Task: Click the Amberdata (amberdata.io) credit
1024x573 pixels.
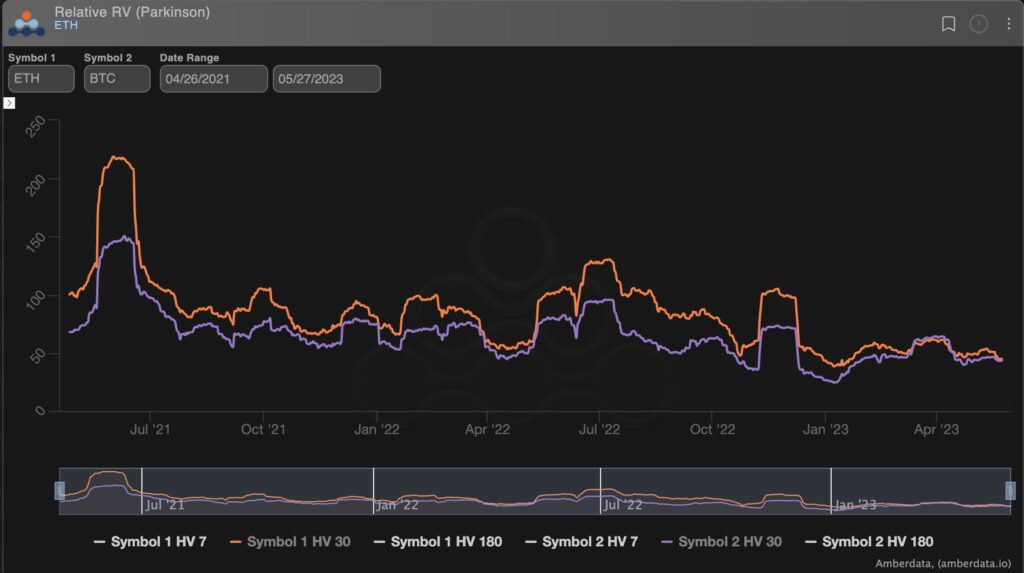Action: pyautogui.click(x=943, y=563)
